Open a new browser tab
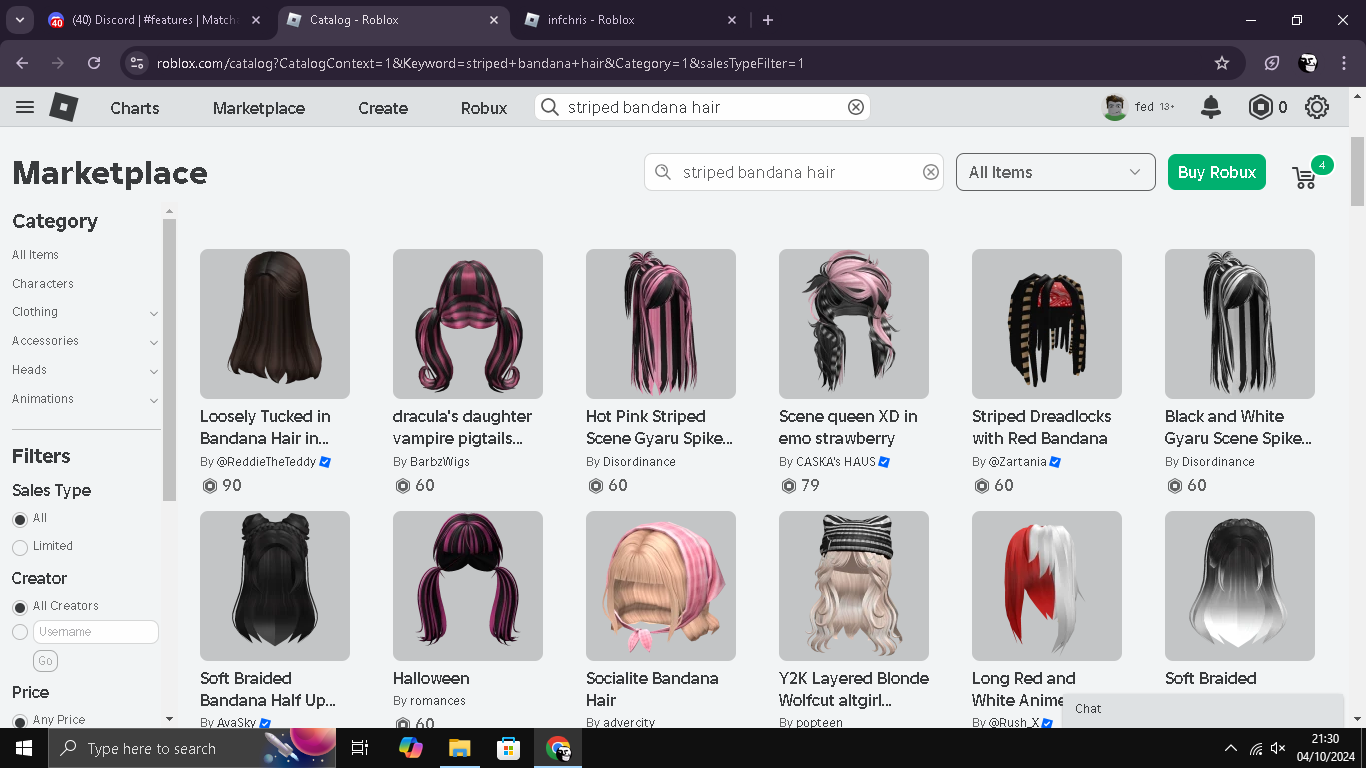Screen dimensions: 1366x768 (x=768, y=20)
